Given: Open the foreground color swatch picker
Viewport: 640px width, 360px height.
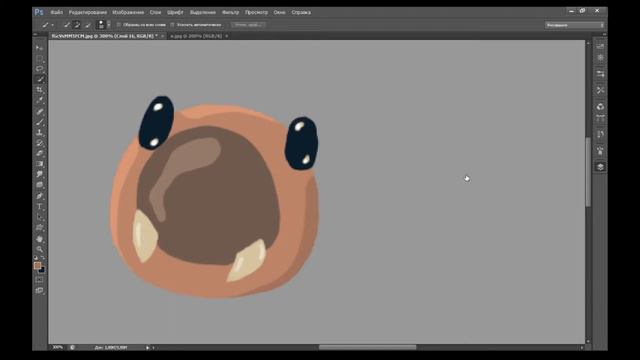Looking at the screenshot, I should 37,266.
